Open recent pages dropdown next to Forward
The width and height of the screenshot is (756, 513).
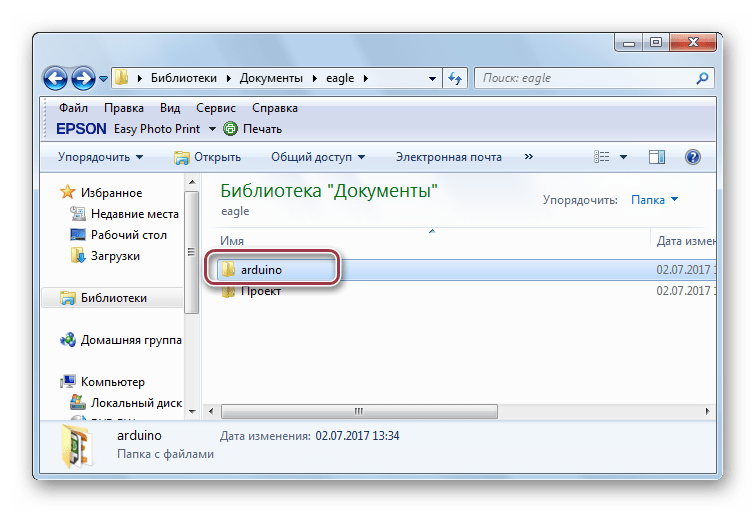pos(103,78)
